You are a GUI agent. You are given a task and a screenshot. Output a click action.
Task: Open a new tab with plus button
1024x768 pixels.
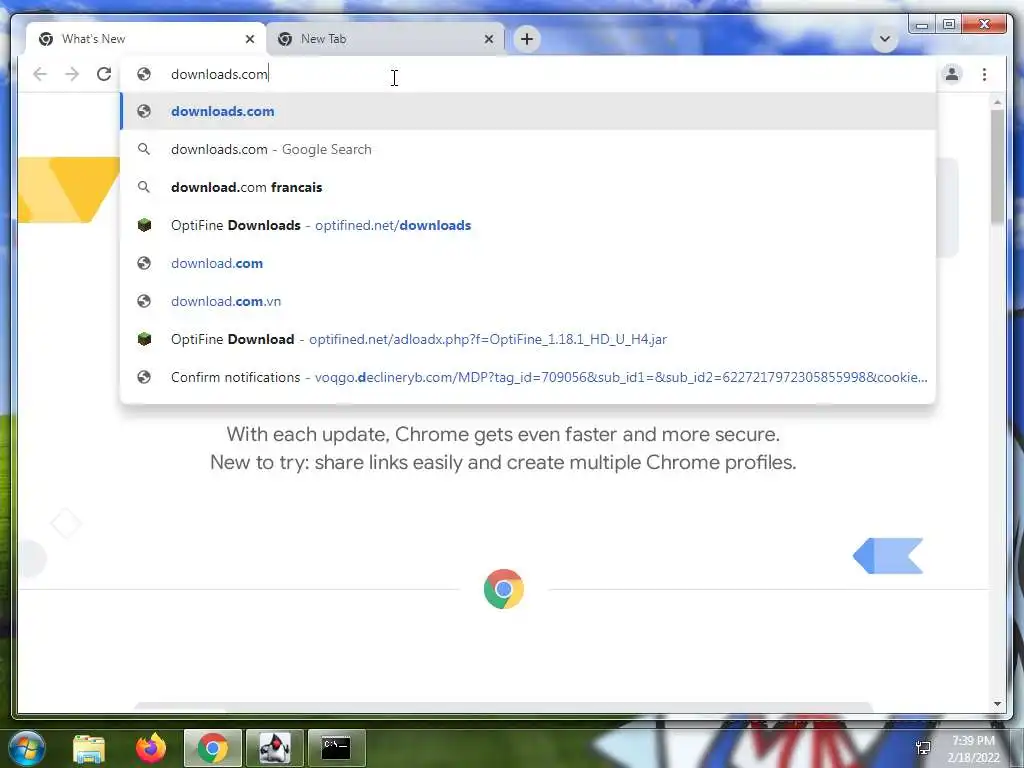(527, 39)
